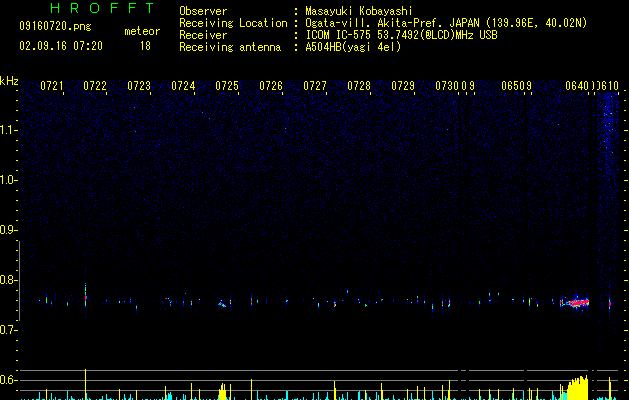The height and width of the screenshot is (400, 629).
Task: Click the 0725 time marker
Action: point(227,86)
